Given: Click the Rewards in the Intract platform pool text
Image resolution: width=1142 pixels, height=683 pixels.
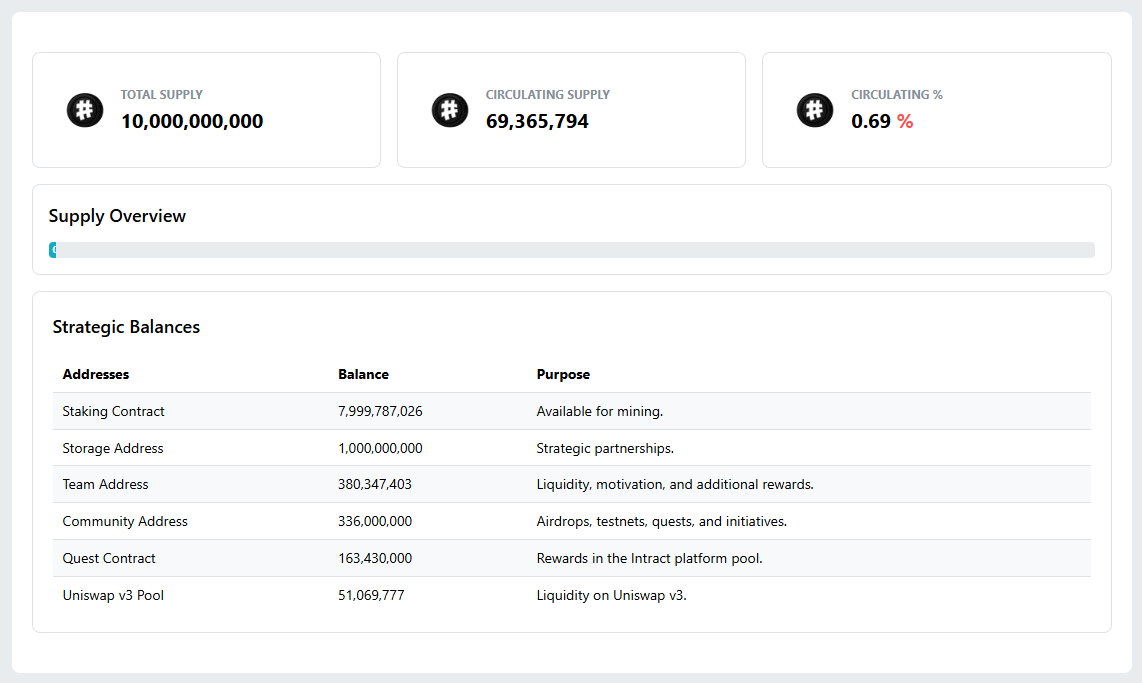Looking at the screenshot, I should click(650, 558).
